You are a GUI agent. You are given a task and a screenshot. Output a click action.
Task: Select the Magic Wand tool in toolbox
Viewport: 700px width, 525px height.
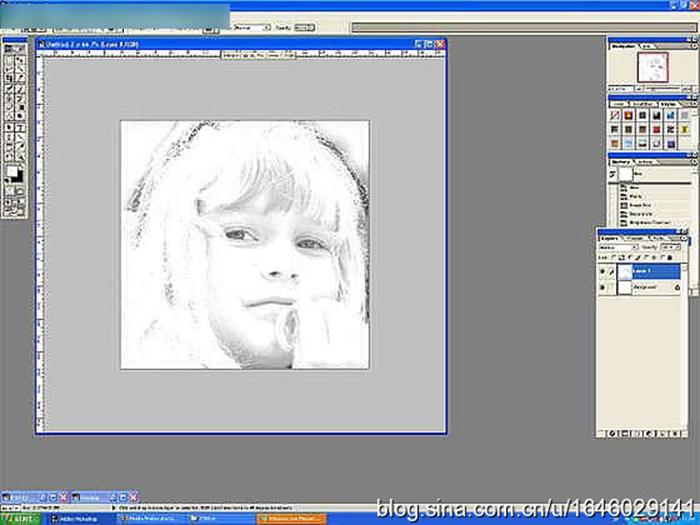pyautogui.click(x=20, y=68)
